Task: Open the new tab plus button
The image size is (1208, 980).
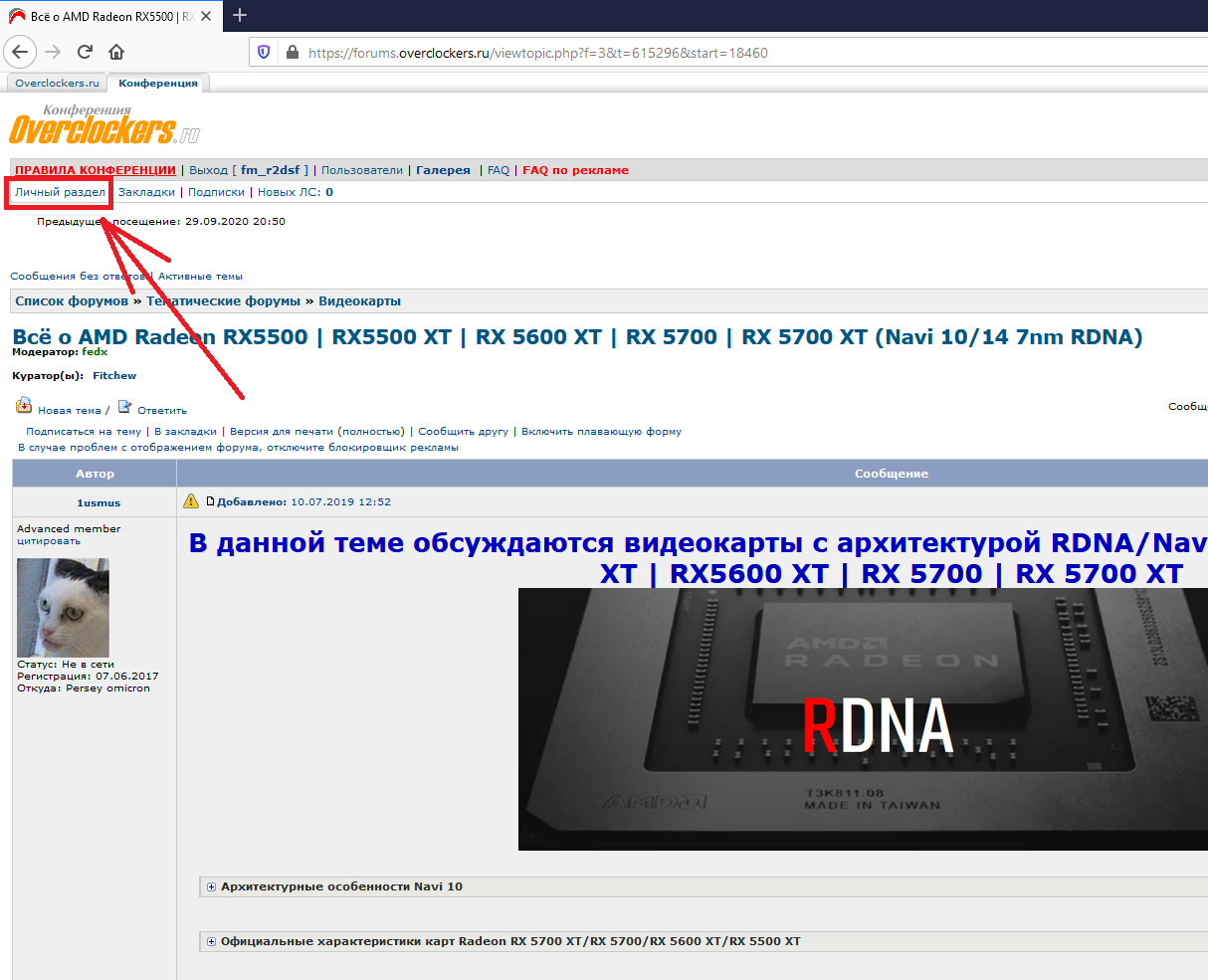Action: (240, 15)
